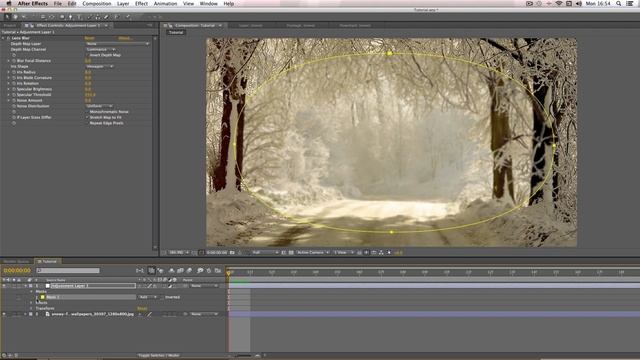Click the Toggle Switches / Modes button
640x360 pixels.
(159, 356)
